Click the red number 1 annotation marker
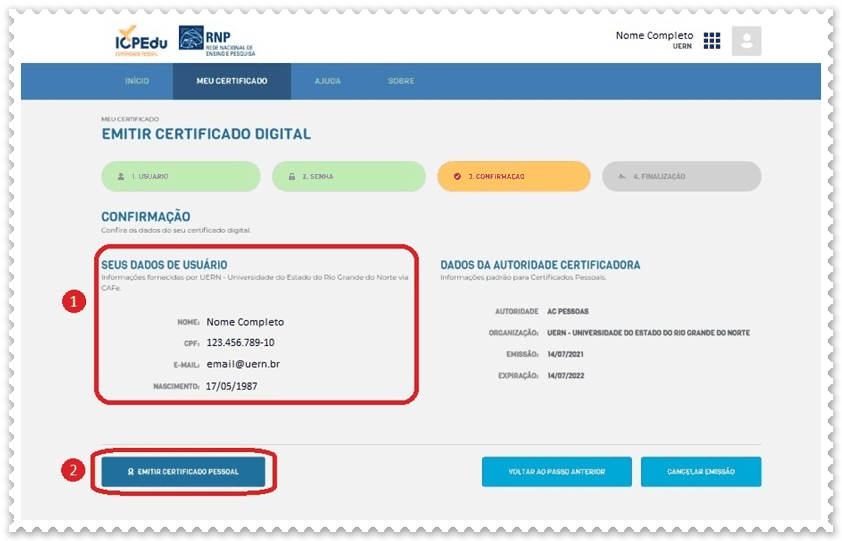The image size is (842, 541). coord(73,302)
